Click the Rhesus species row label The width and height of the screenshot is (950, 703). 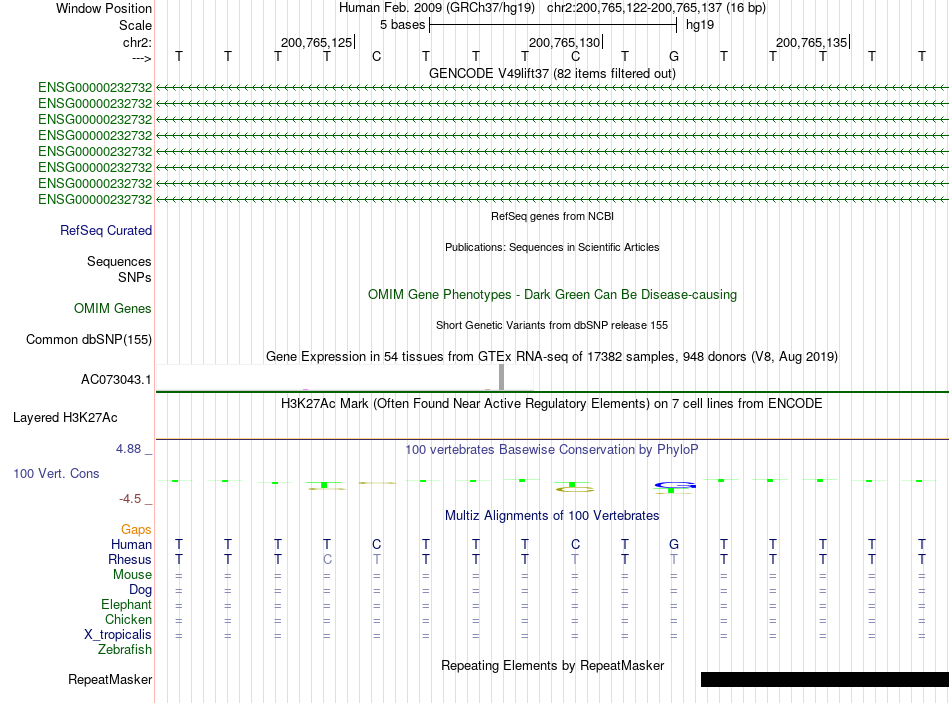coord(130,559)
